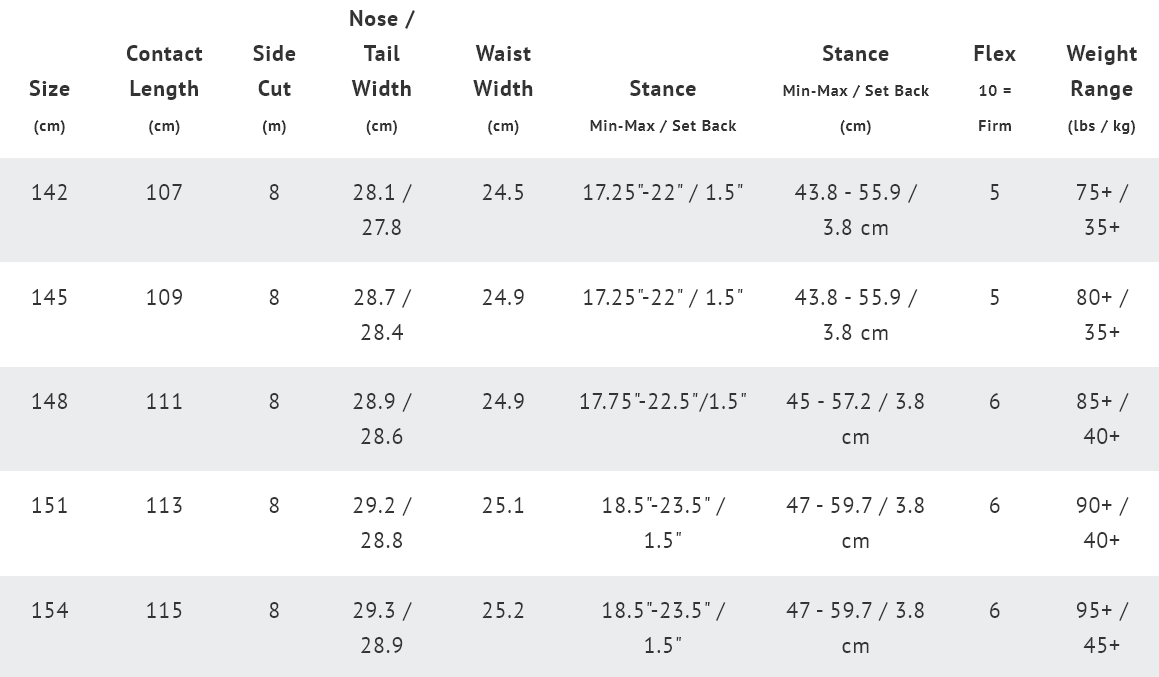1159x677 pixels.
Task: Click the Side Cut column header
Action: (x=274, y=71)
